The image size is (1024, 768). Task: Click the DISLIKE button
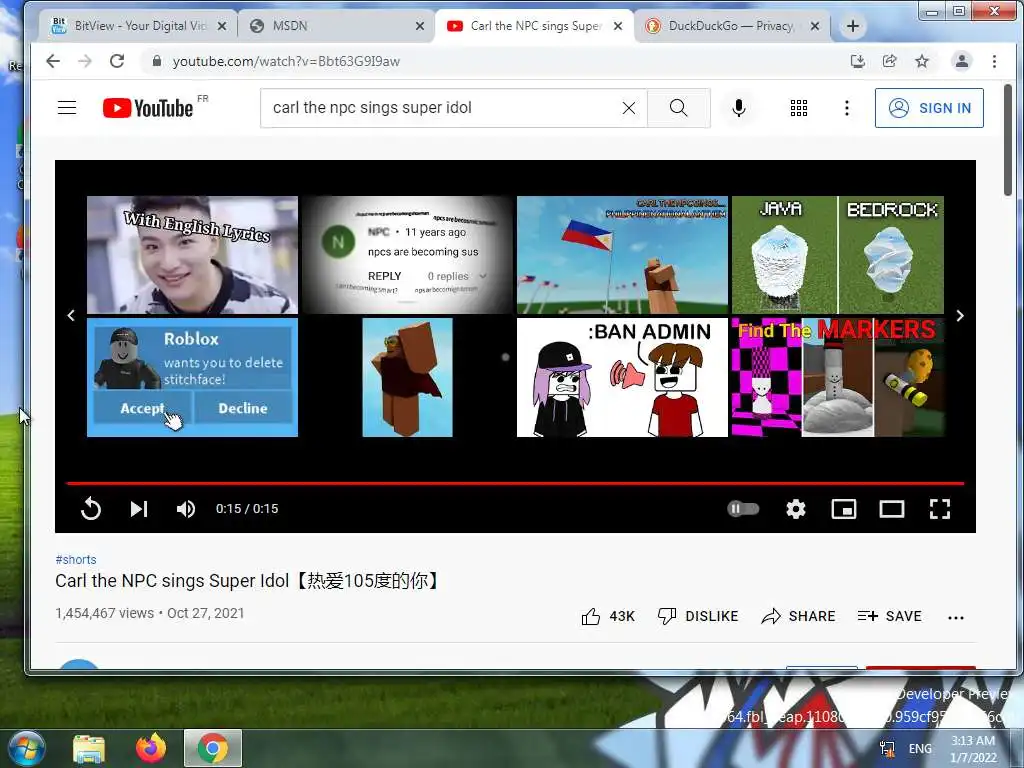(x=697, y=616)
